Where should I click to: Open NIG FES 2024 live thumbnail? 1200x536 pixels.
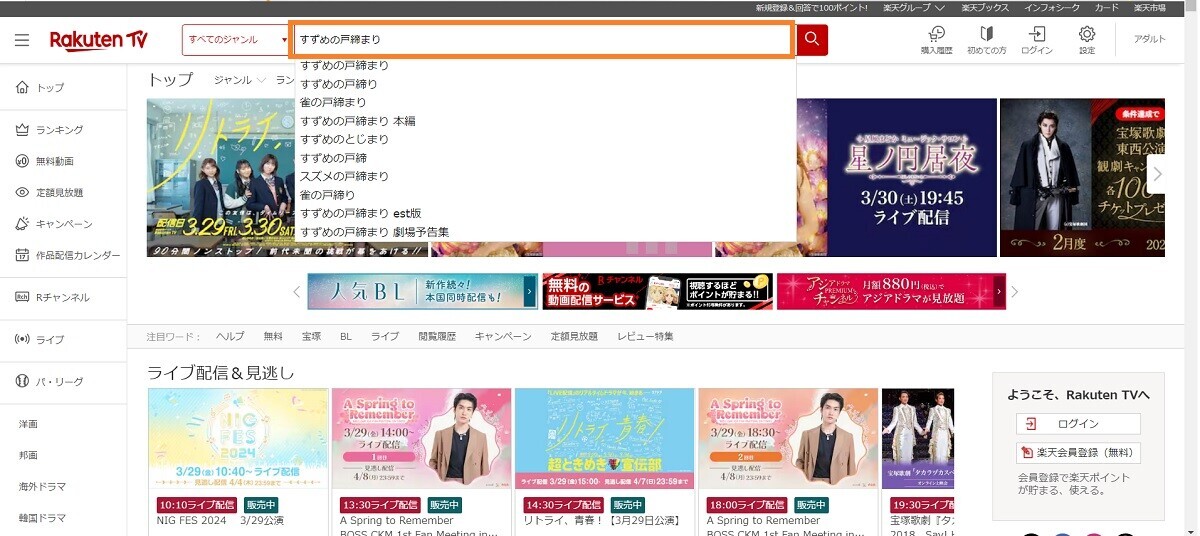point(238,439)
